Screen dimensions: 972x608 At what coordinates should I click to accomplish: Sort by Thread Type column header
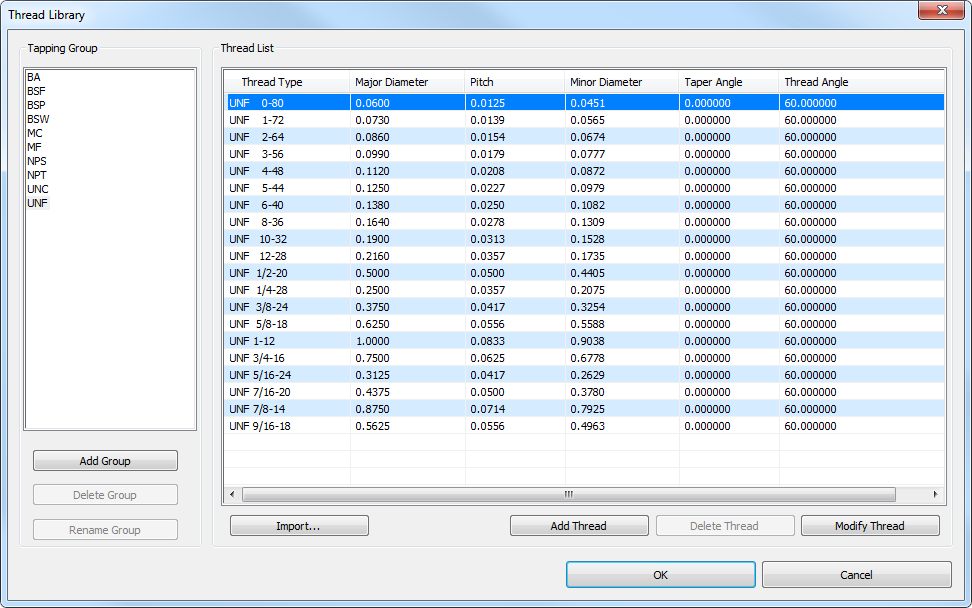coord(287,82)
